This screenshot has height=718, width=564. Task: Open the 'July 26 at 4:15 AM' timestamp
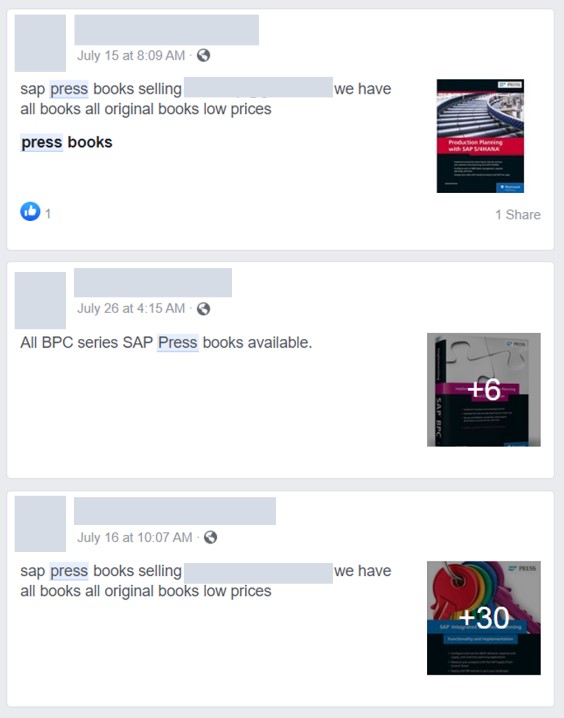(x=131, y=309)
